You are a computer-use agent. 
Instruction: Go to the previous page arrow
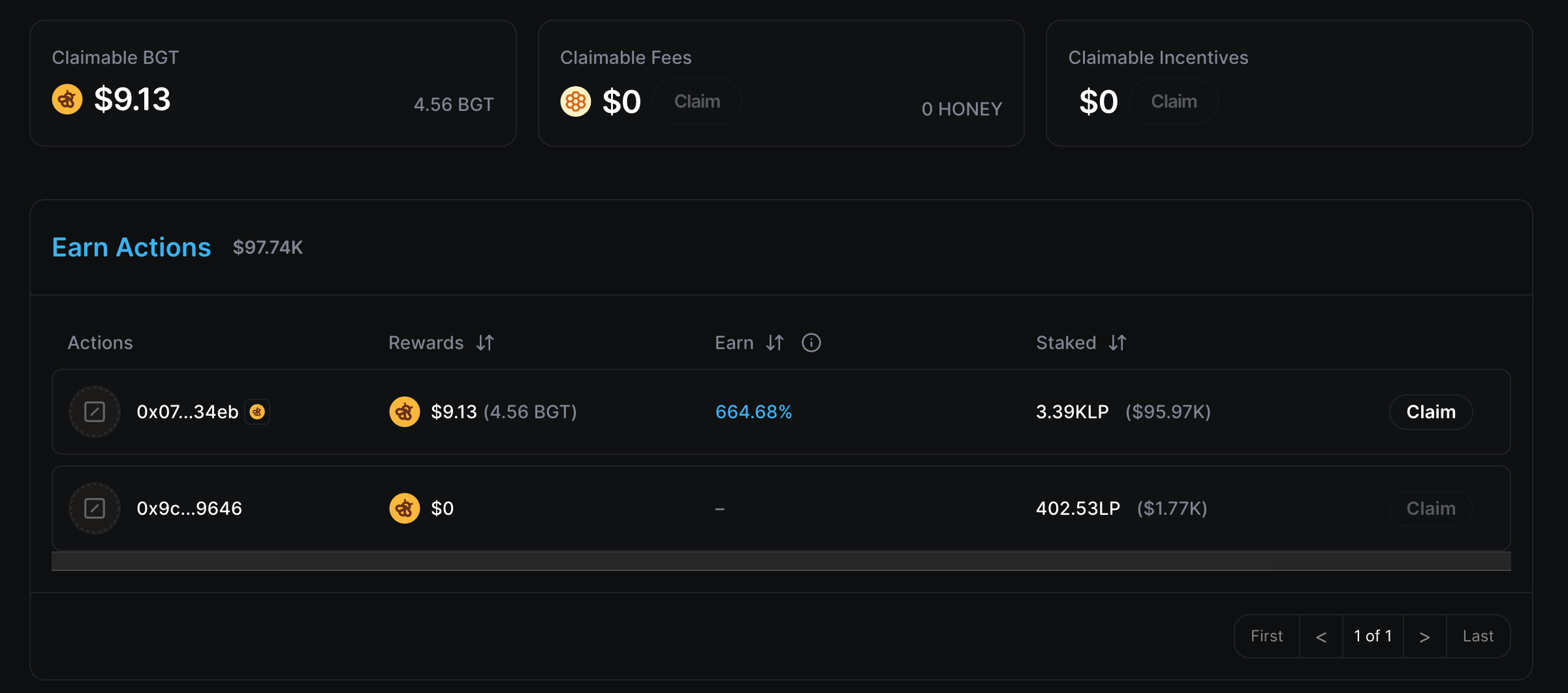[x=1321, y=636]
